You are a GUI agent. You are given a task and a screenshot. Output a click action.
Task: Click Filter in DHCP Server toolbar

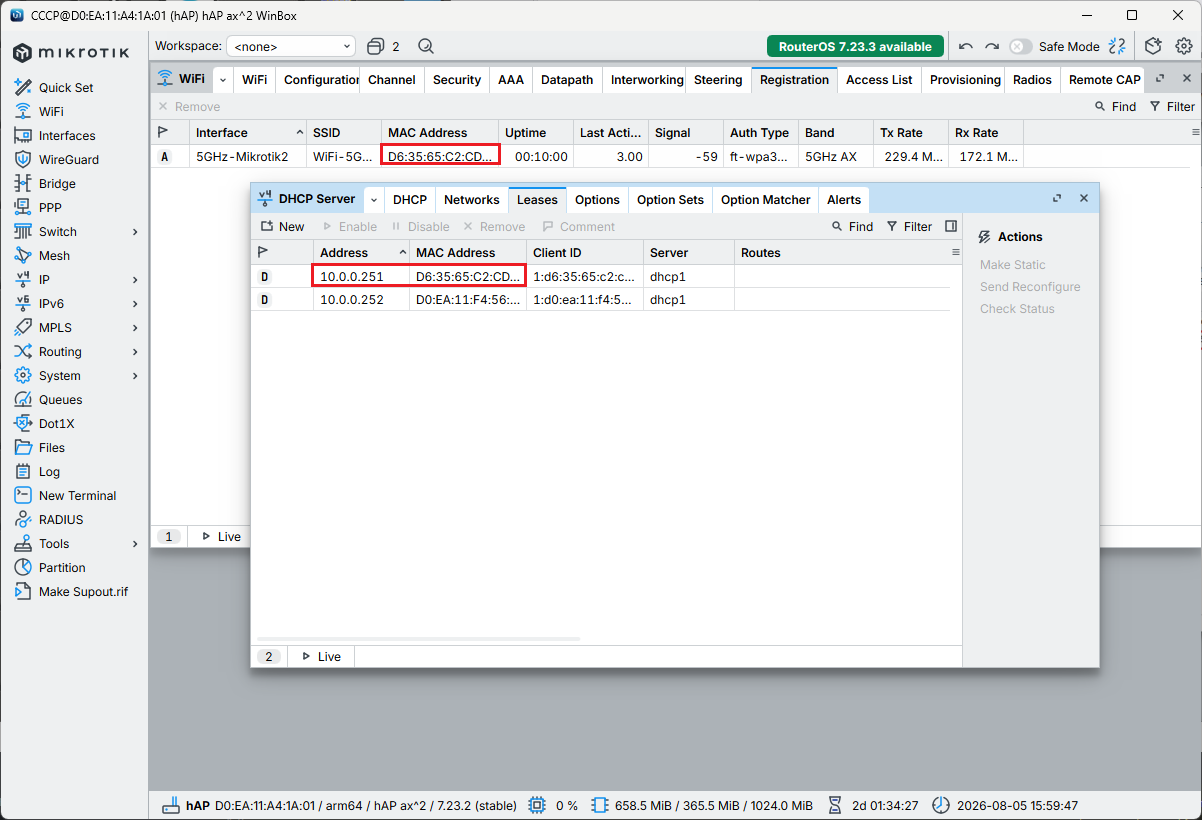[909, 227]
